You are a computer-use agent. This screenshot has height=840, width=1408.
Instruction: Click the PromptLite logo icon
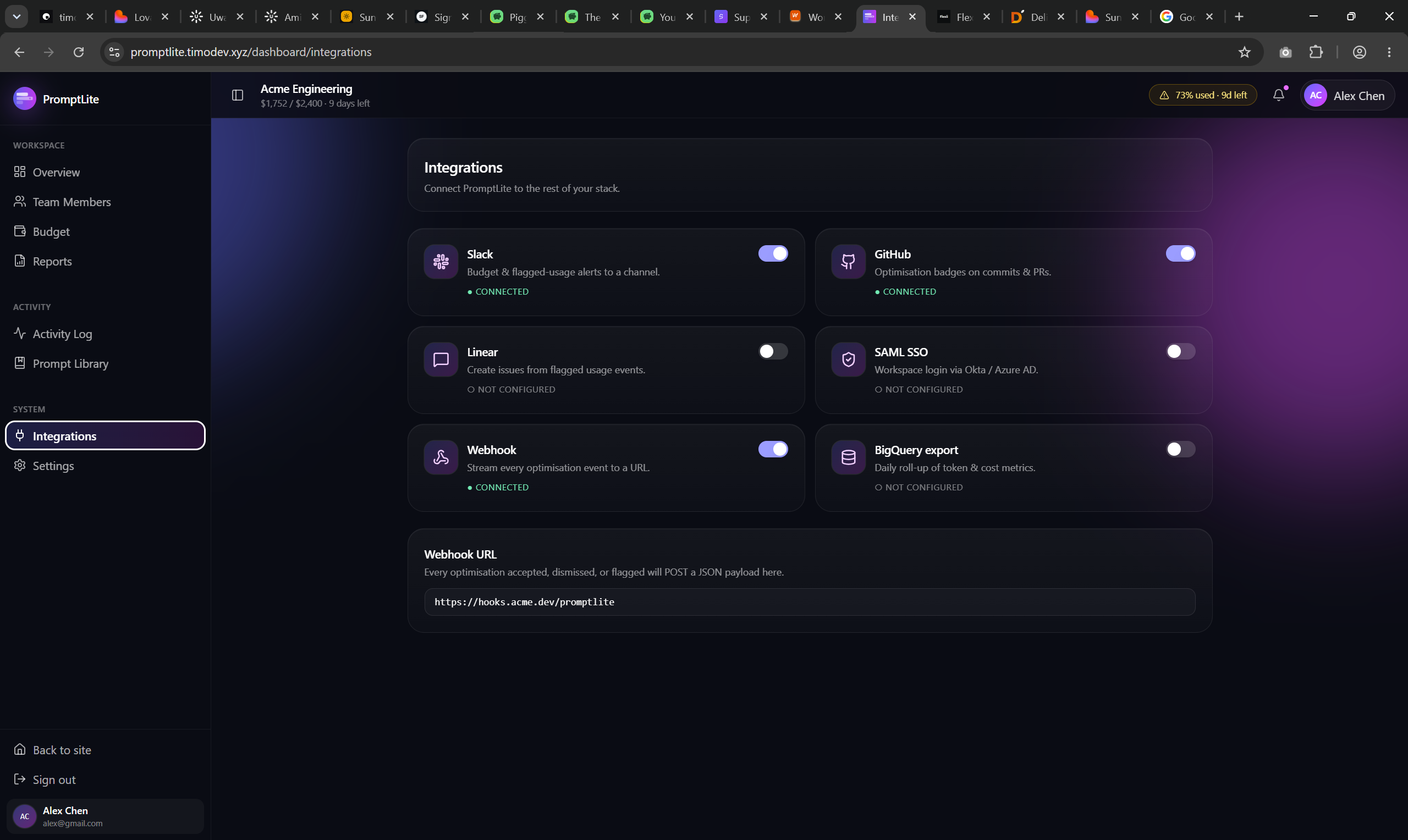click(24, 99)
